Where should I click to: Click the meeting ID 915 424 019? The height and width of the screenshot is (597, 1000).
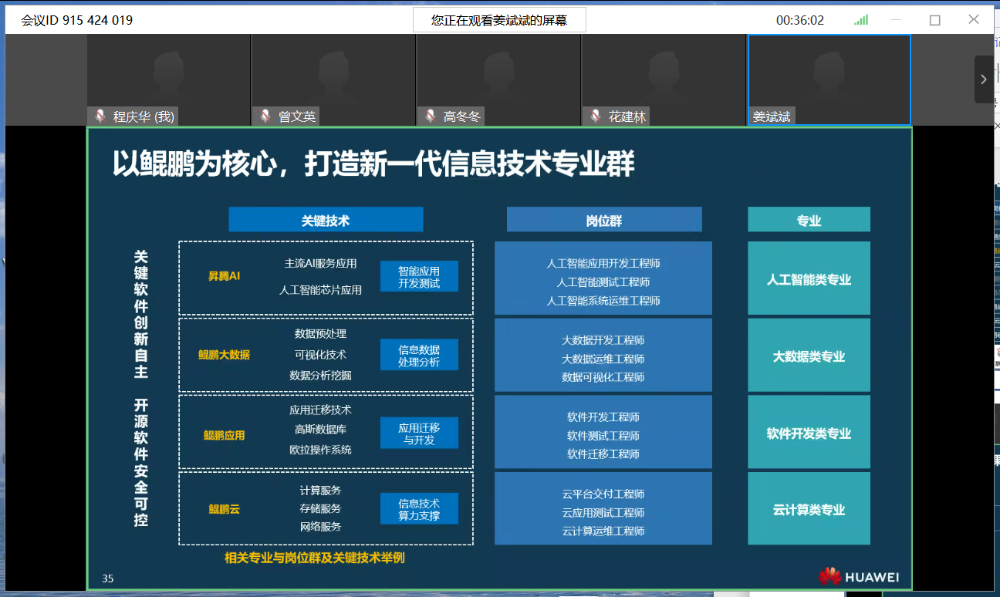77,20
